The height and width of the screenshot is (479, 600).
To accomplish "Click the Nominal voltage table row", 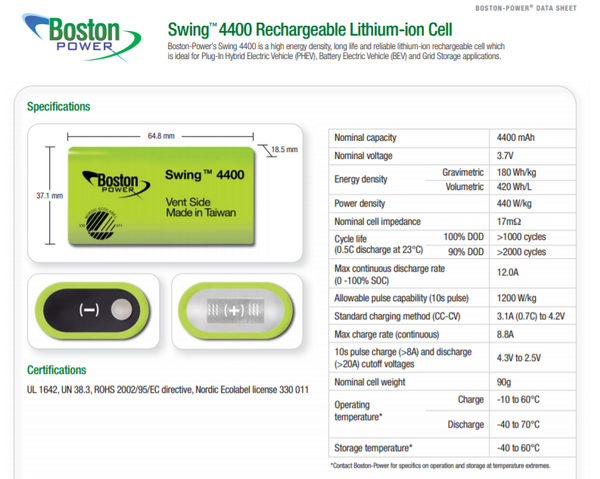I will pyautogui.click(x=452, y=156).
